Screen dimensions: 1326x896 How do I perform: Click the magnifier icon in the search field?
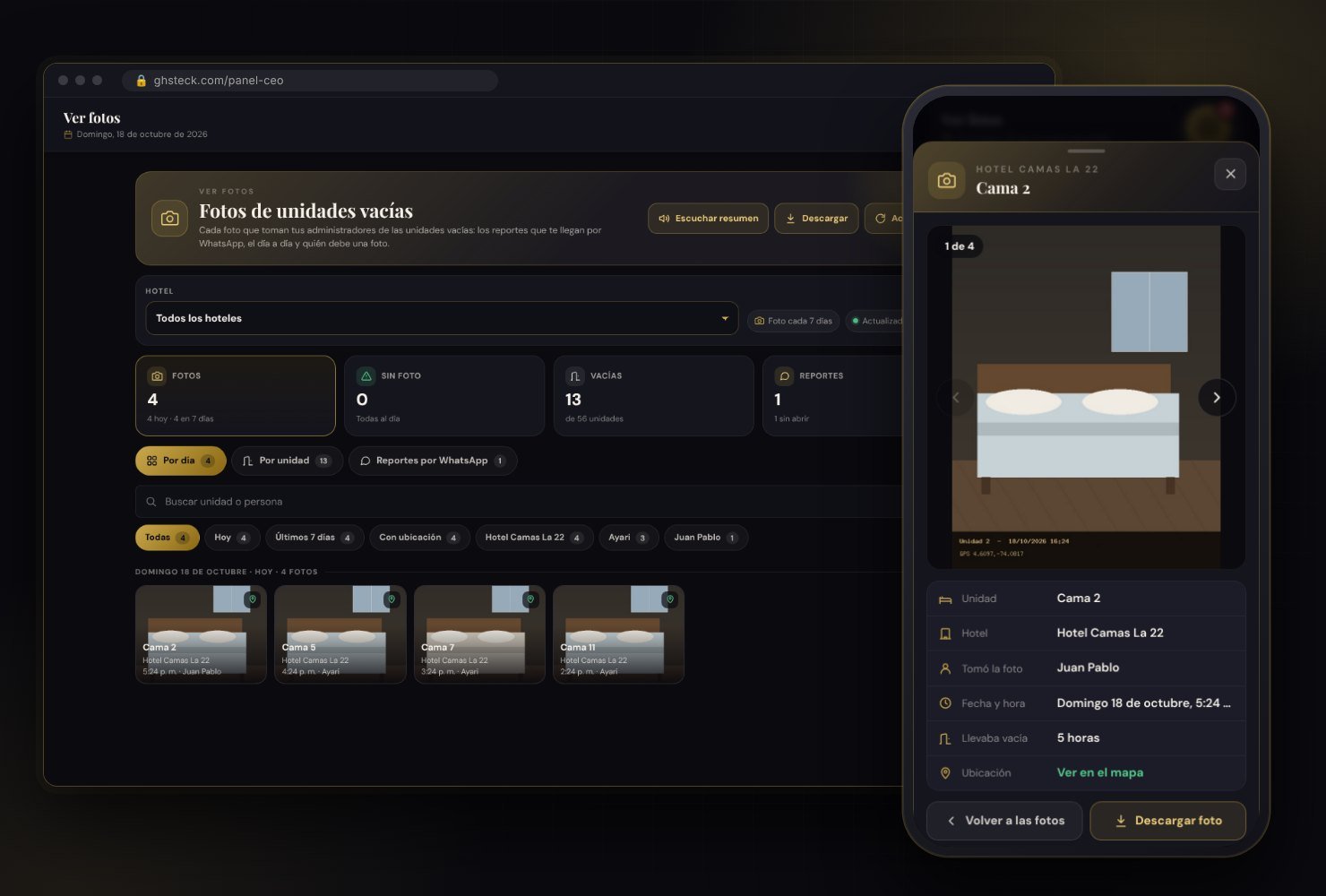pos(151,502)
